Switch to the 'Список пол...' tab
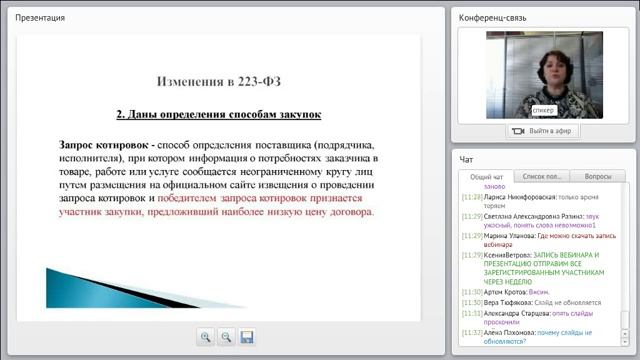640x360 pixels. coord(542,176)
